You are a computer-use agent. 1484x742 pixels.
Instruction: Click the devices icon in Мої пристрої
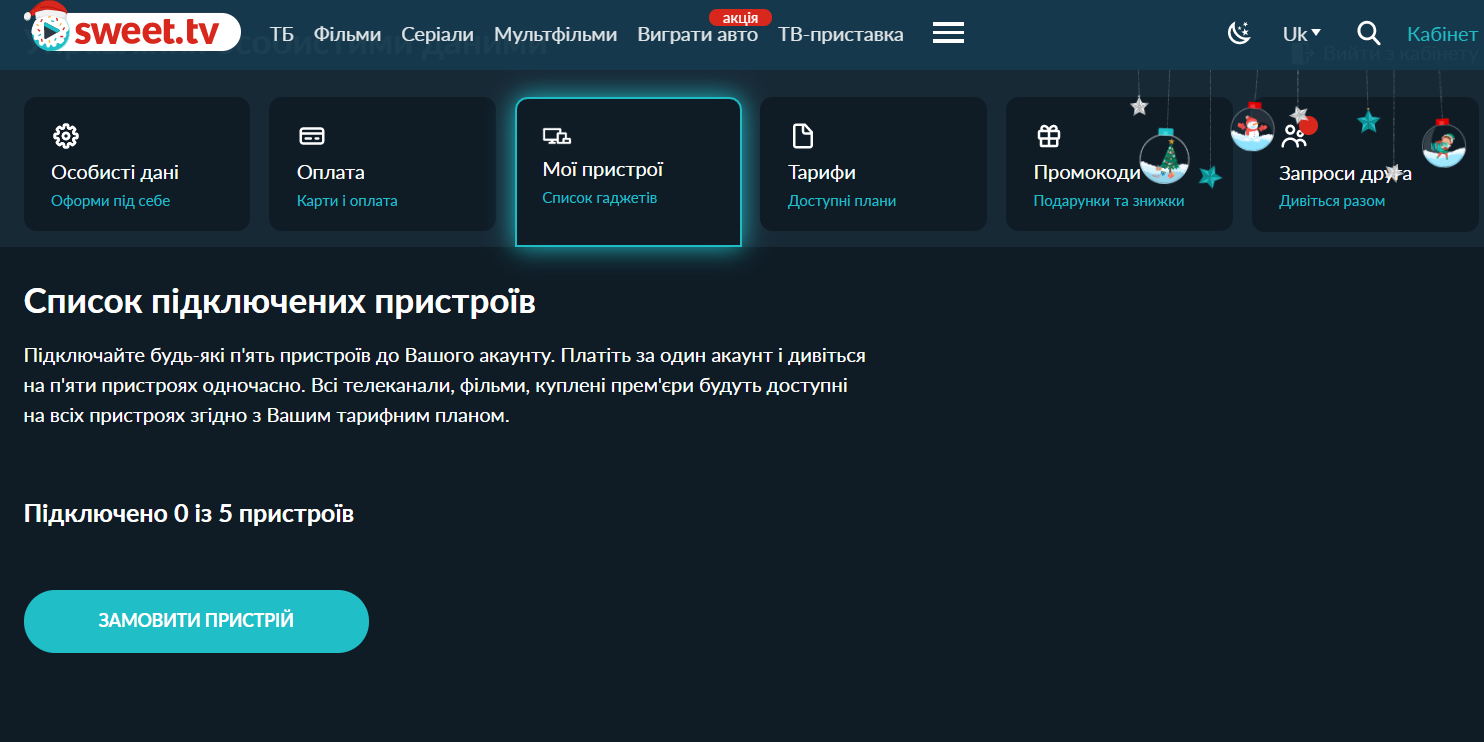click(556, 135)
